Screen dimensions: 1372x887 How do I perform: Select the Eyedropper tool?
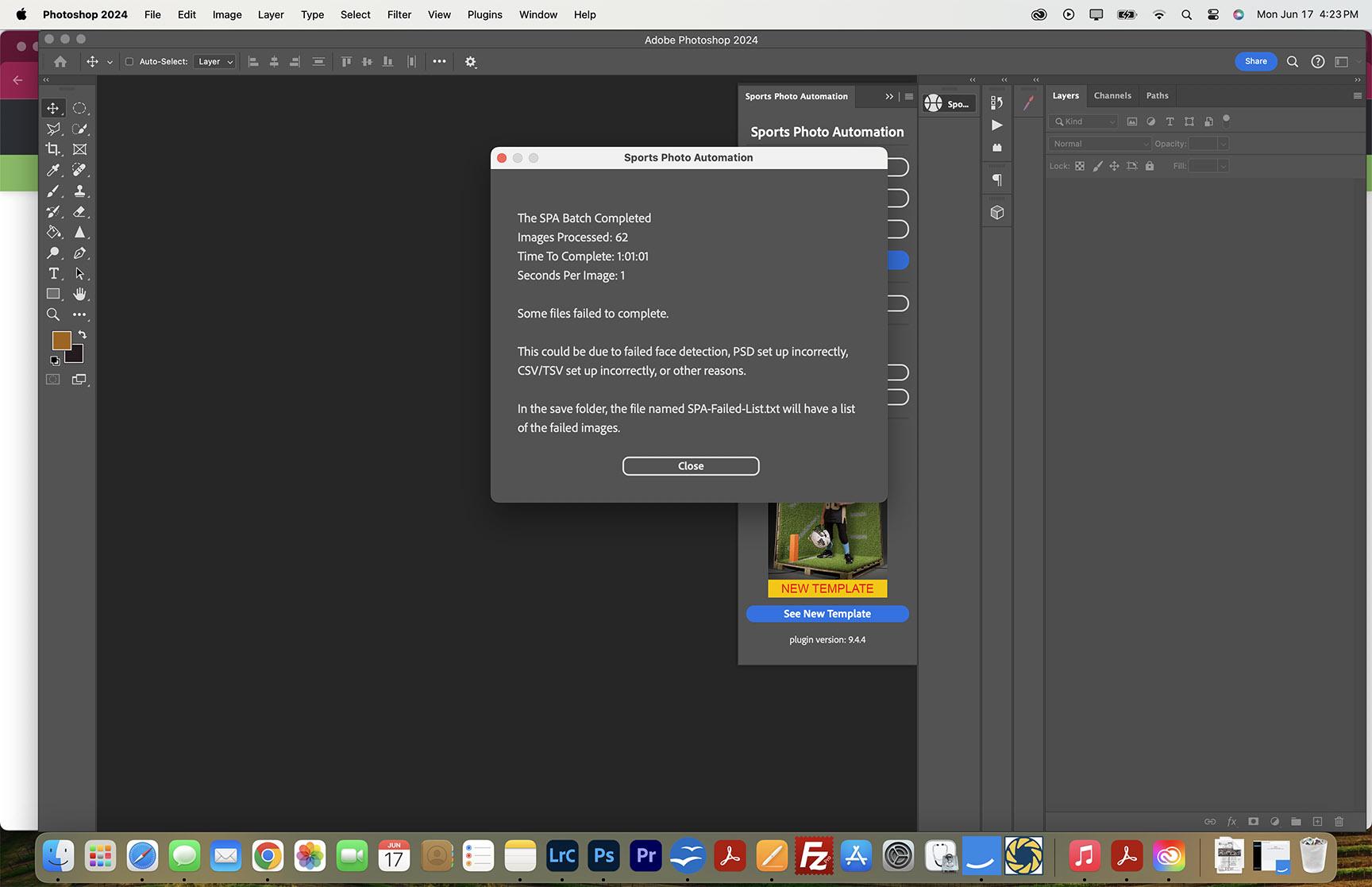tap(53, 170)
